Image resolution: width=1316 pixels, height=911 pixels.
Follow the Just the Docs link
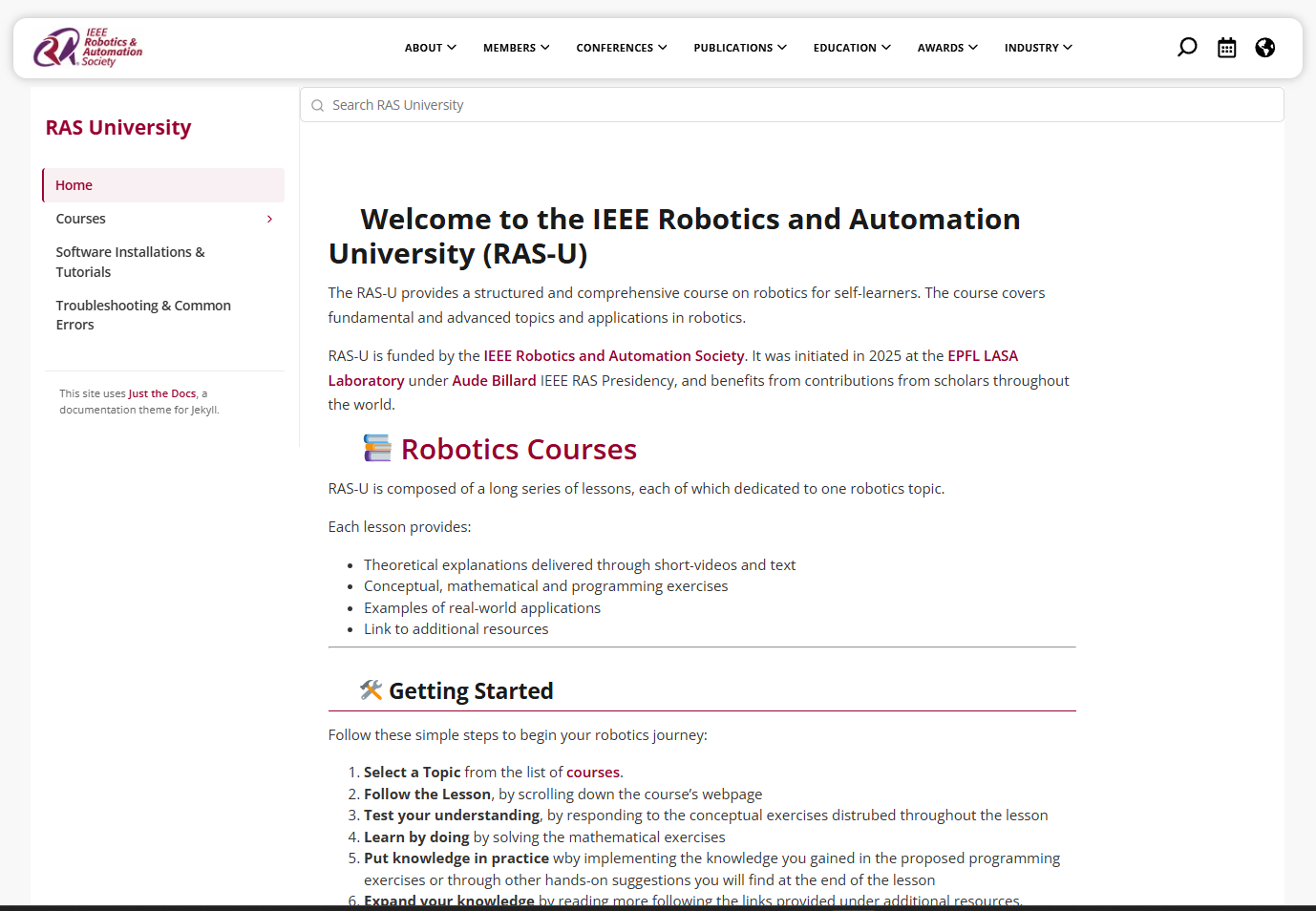coord(162,393)
